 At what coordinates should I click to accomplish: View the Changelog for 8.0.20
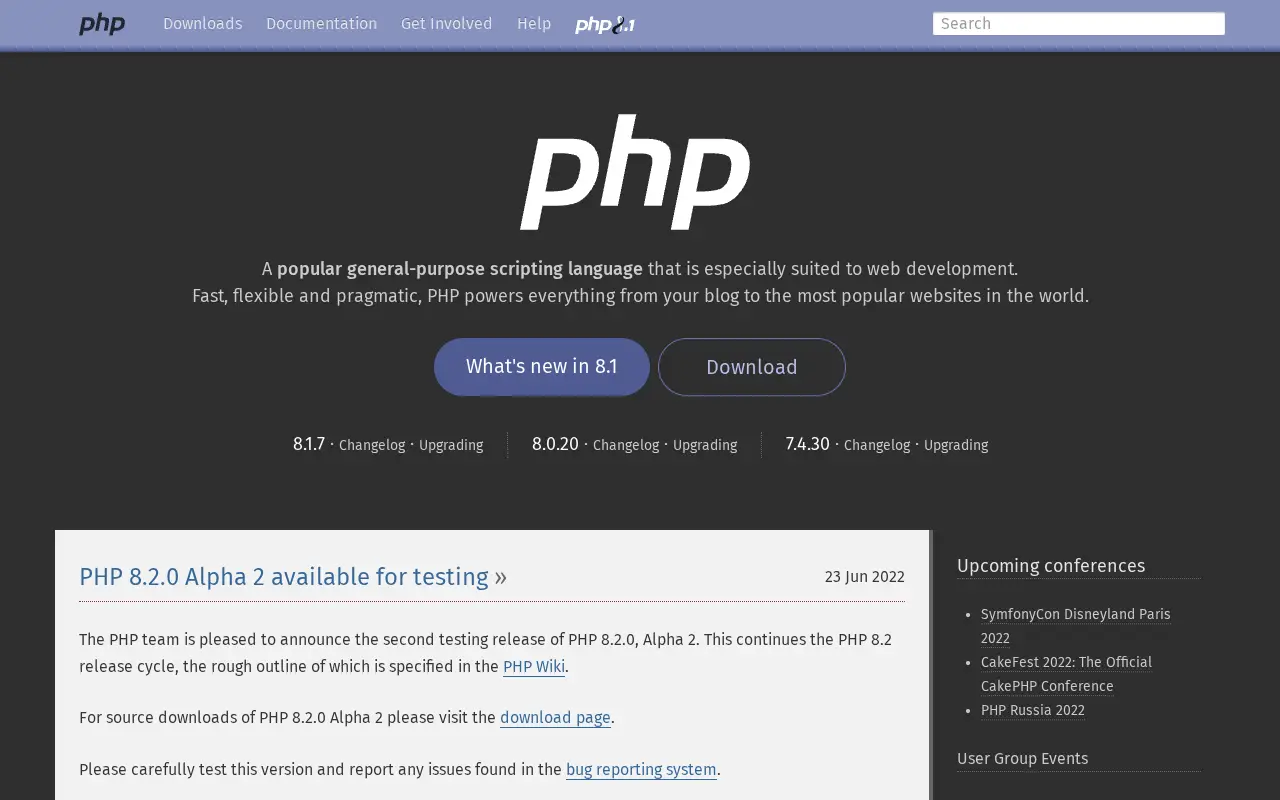[626, 445]
